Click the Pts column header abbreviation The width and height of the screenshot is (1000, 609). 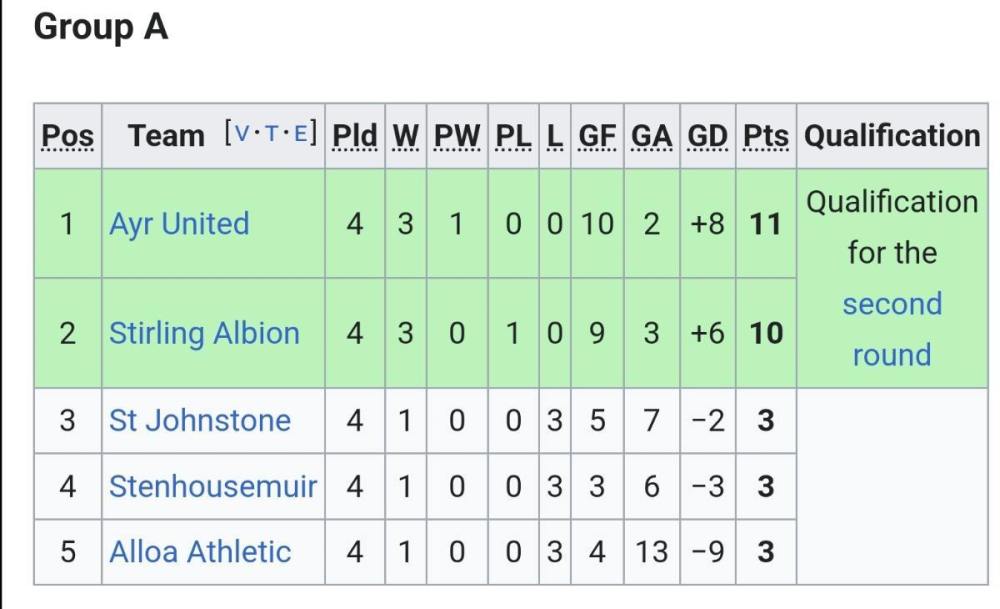point(765,136)
